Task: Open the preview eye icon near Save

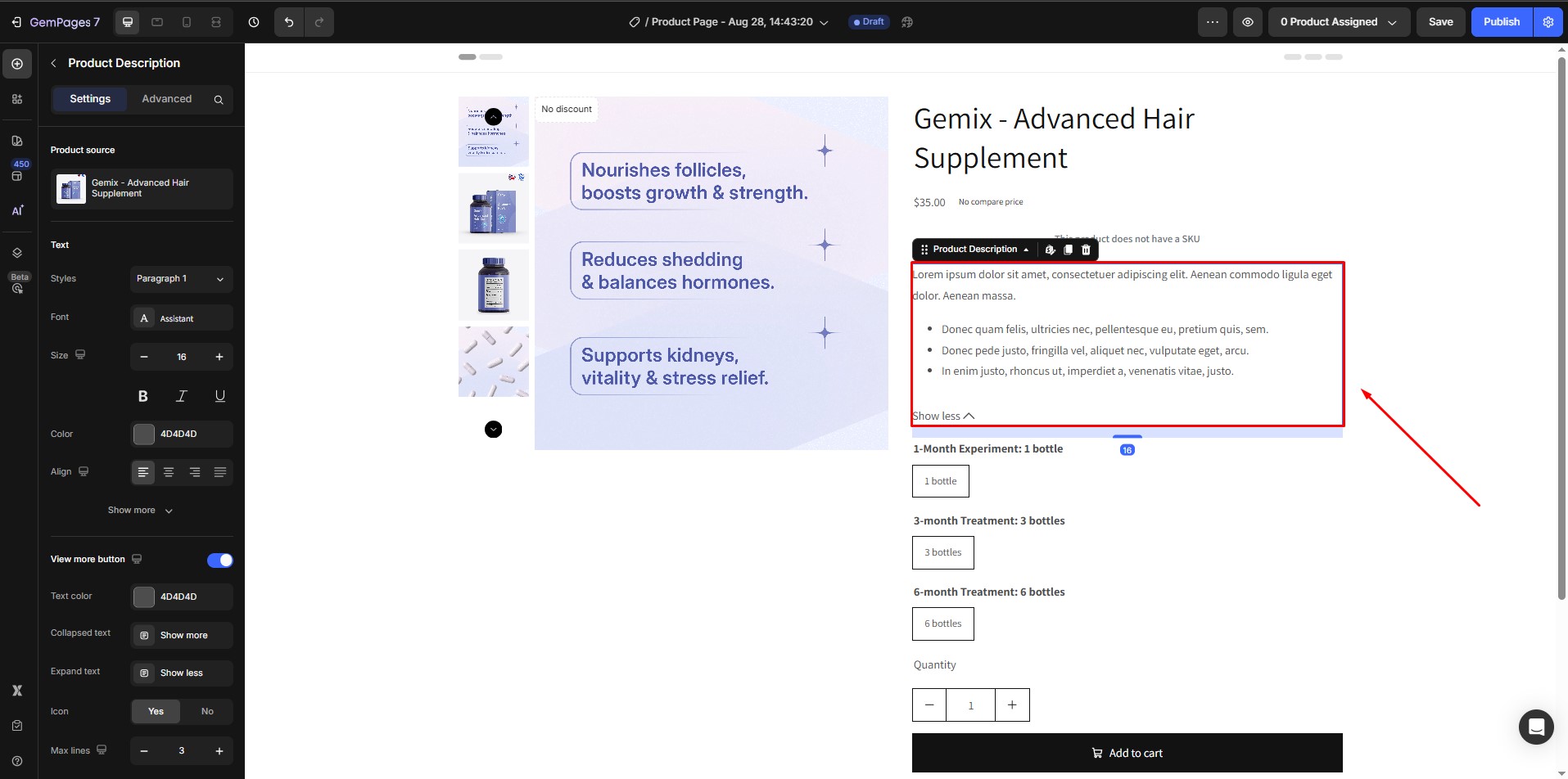Action: (1248, 22)
